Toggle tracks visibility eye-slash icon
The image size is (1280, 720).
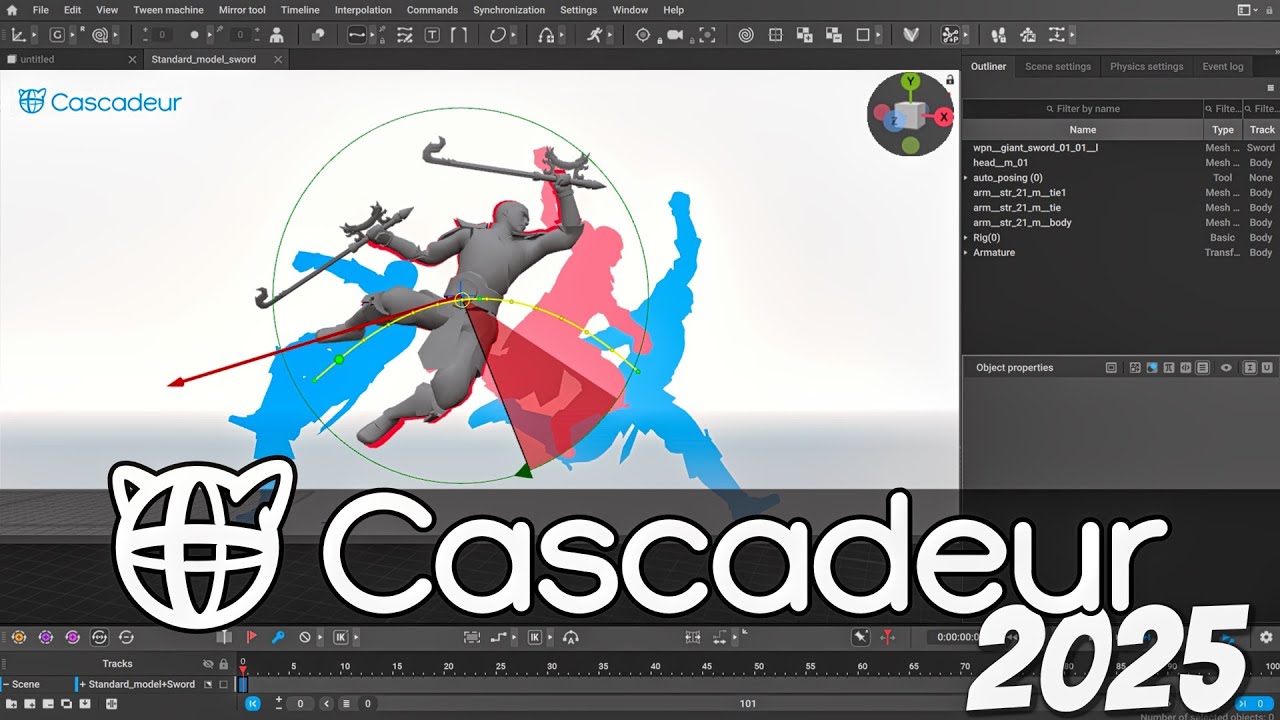pyautogui.click(x=208, y=664)
